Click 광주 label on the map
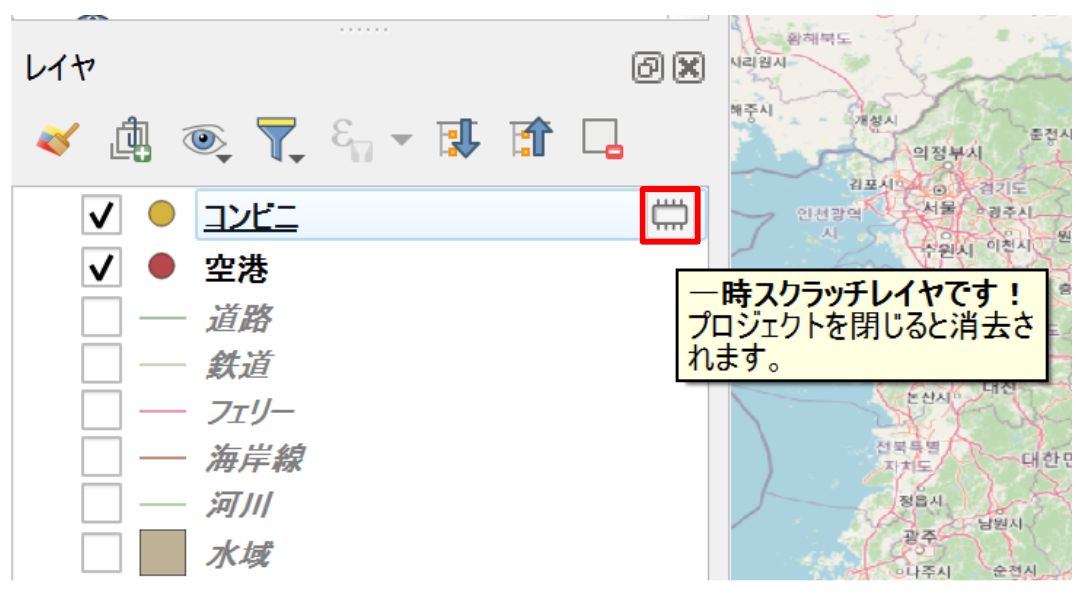The width and height of the screenshot is (1088, 598). (920, 536)
